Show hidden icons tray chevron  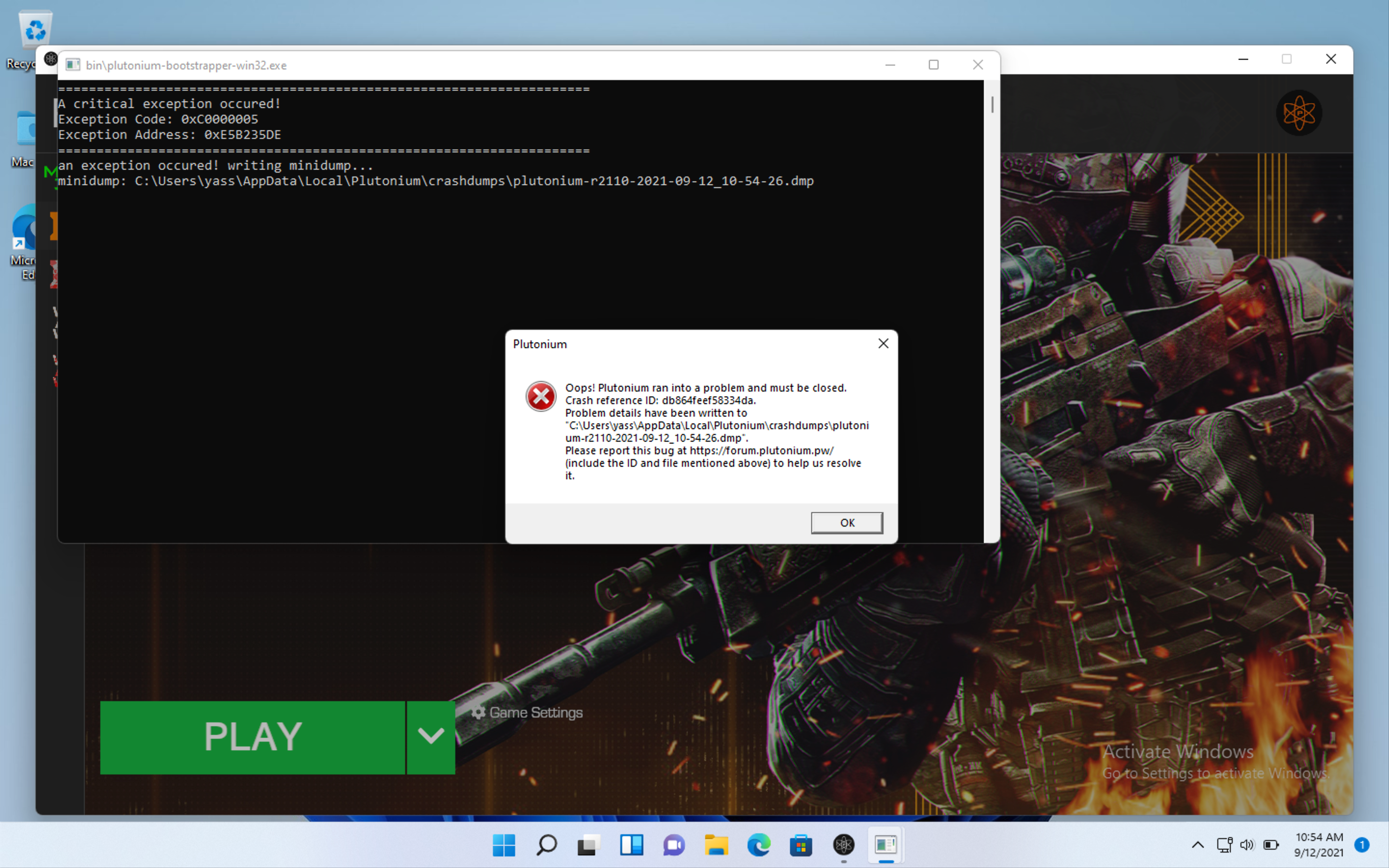[x=1198, y=844]
